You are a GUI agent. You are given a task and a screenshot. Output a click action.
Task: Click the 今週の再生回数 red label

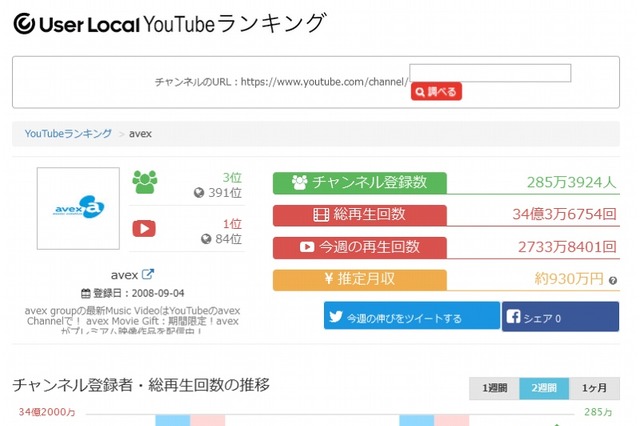(360, 247)
